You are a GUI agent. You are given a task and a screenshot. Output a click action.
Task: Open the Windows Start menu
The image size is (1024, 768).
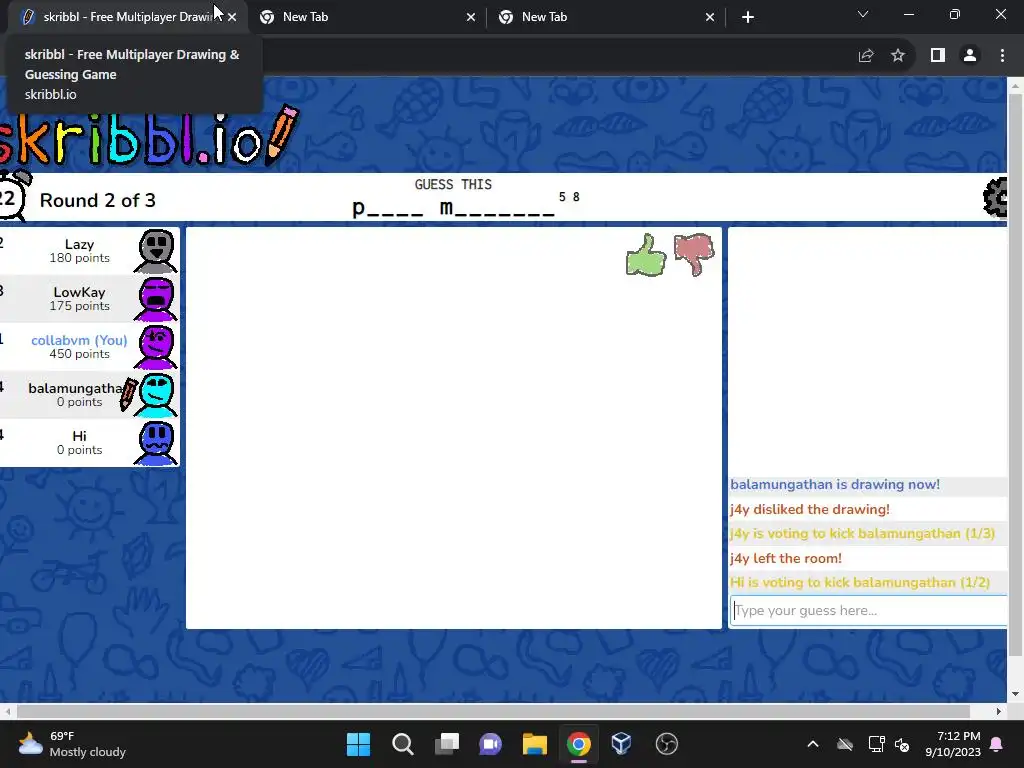[x=359, y=744]
